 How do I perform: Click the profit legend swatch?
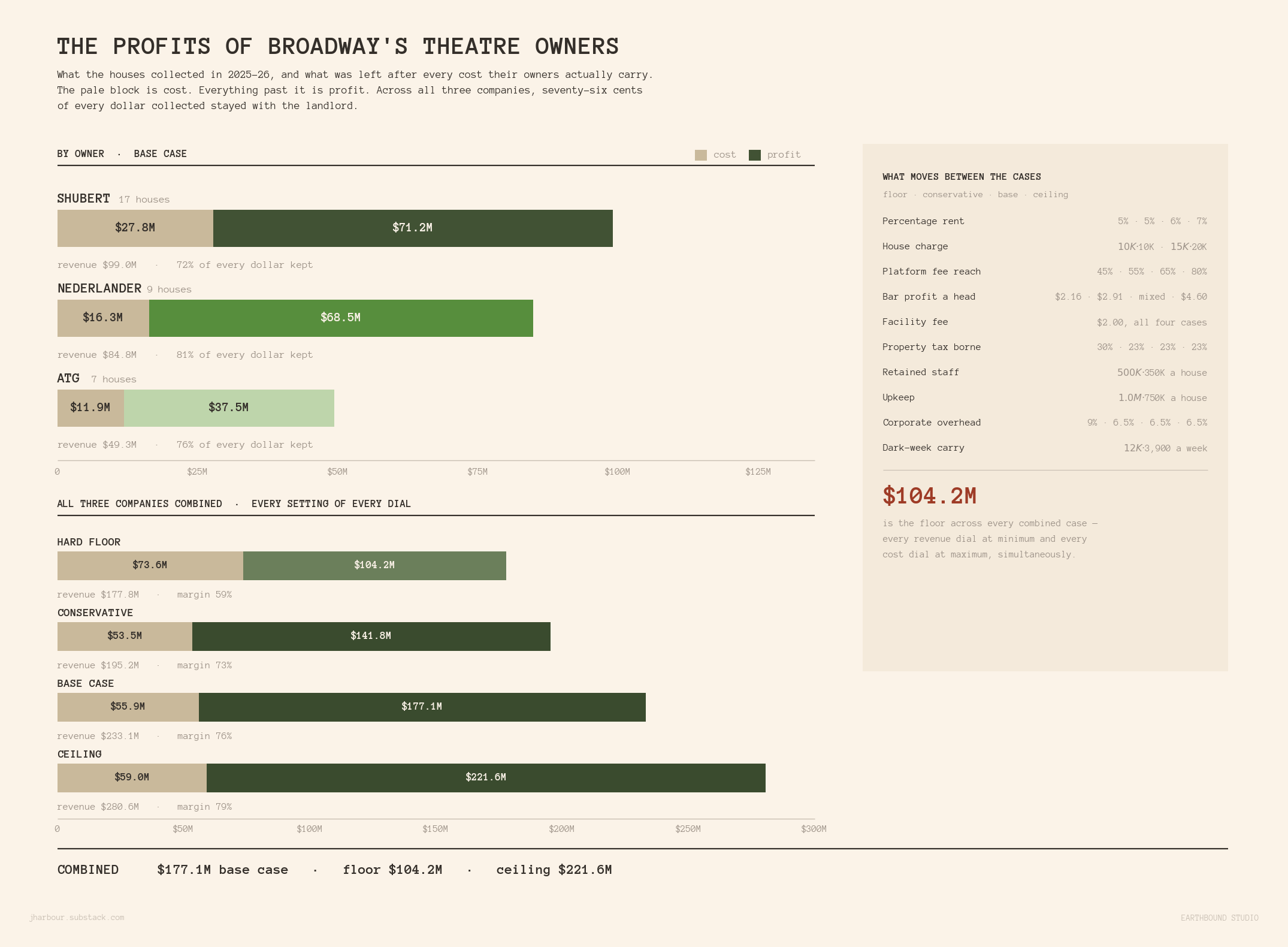point(754,155)
